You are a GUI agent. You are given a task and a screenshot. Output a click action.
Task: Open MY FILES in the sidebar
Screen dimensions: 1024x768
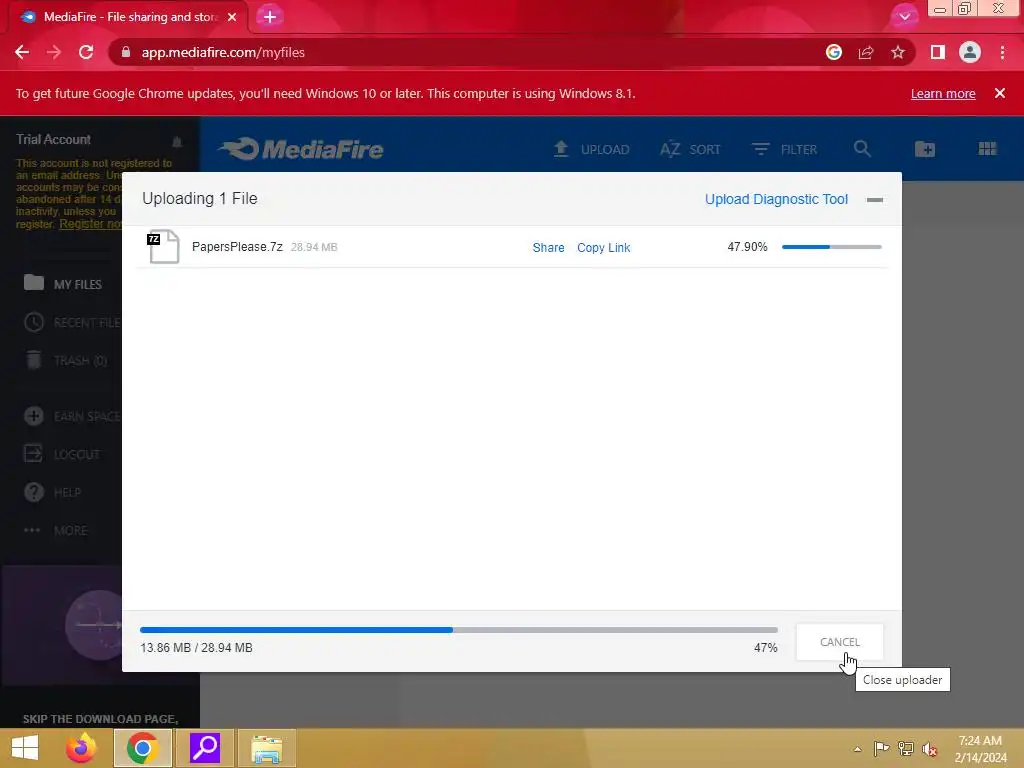coord(63,284)
